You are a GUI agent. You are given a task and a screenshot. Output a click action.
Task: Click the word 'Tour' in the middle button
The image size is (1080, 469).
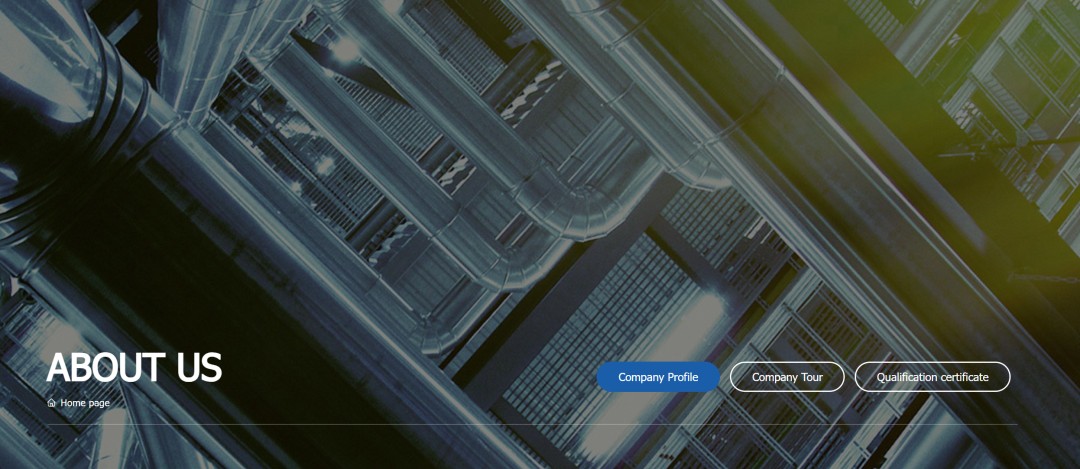[811, 377]
